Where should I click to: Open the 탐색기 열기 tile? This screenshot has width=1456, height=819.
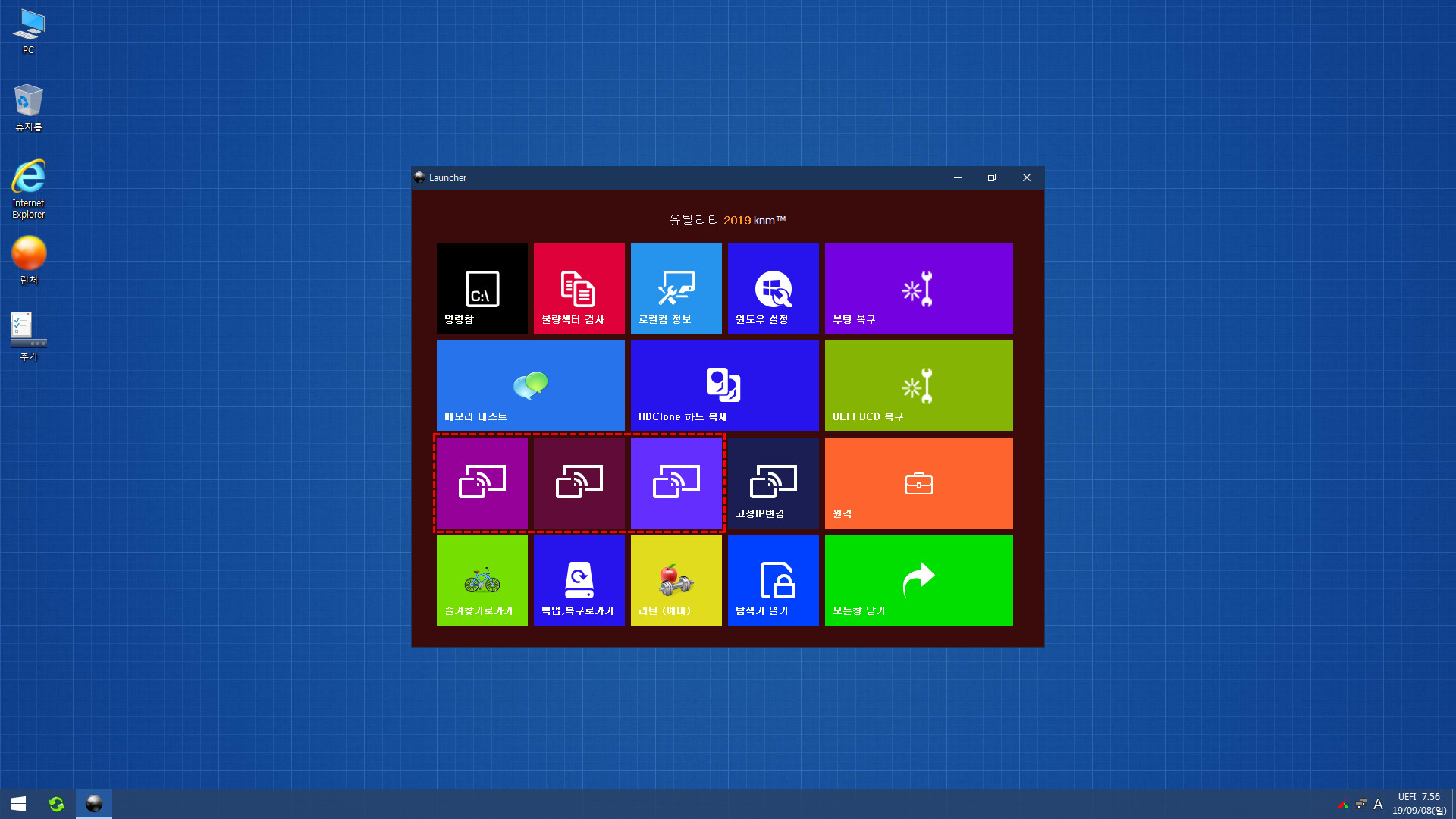tap(773, 580)
